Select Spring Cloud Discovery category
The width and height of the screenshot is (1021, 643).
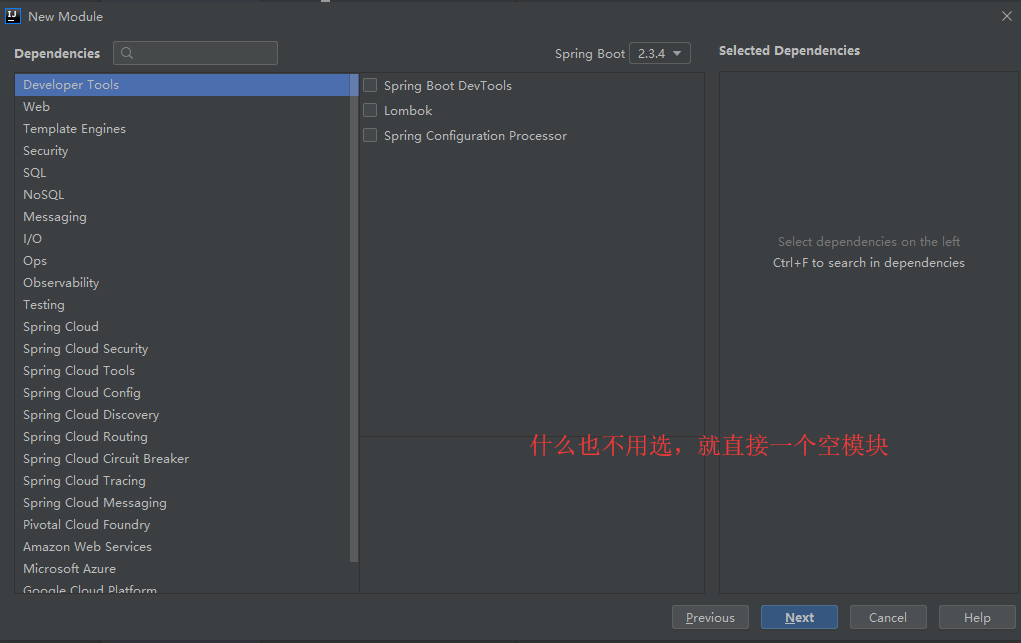point(182,415)
